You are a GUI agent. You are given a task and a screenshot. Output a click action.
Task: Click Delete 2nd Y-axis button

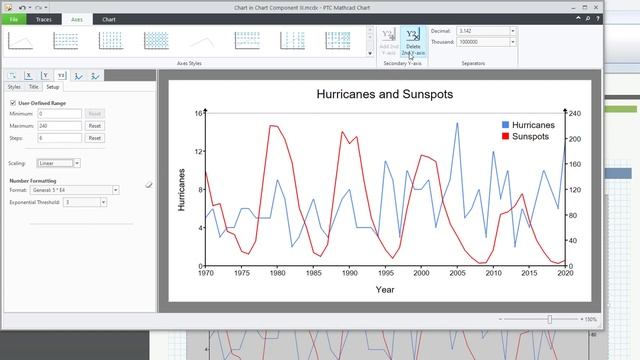[x=413, y=42]
